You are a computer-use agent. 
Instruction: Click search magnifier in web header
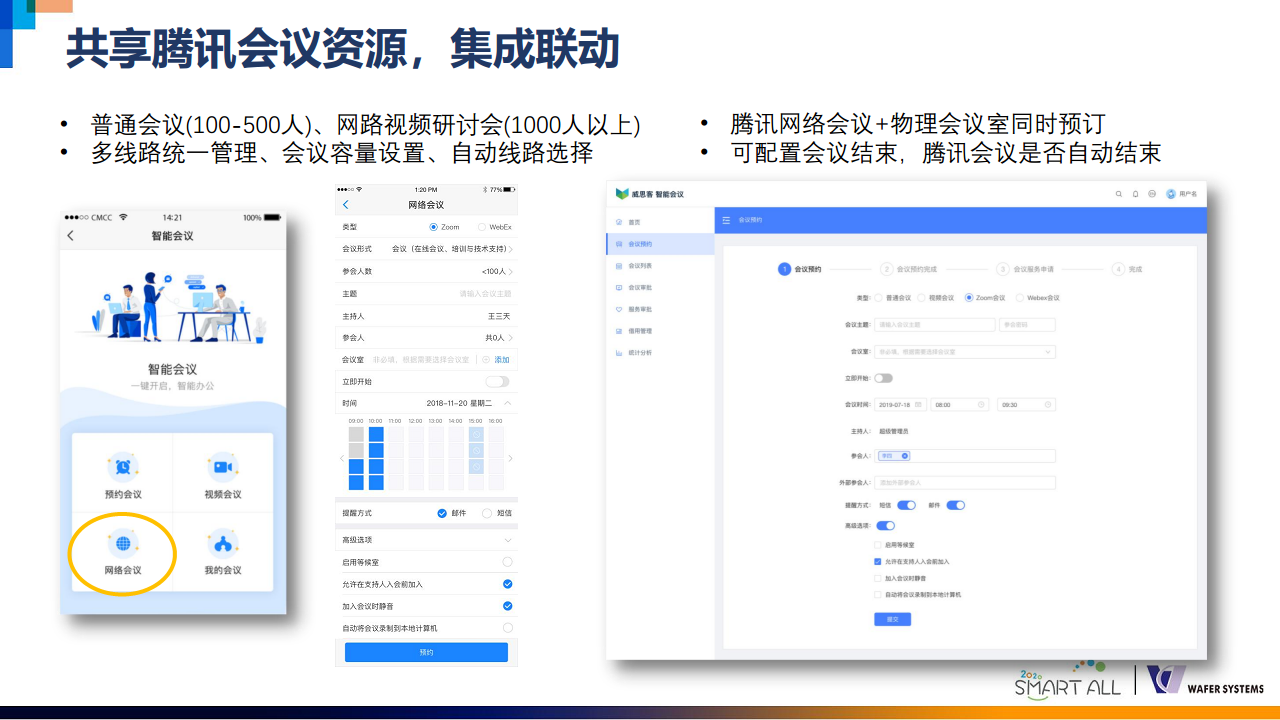tap(1119, 194)
